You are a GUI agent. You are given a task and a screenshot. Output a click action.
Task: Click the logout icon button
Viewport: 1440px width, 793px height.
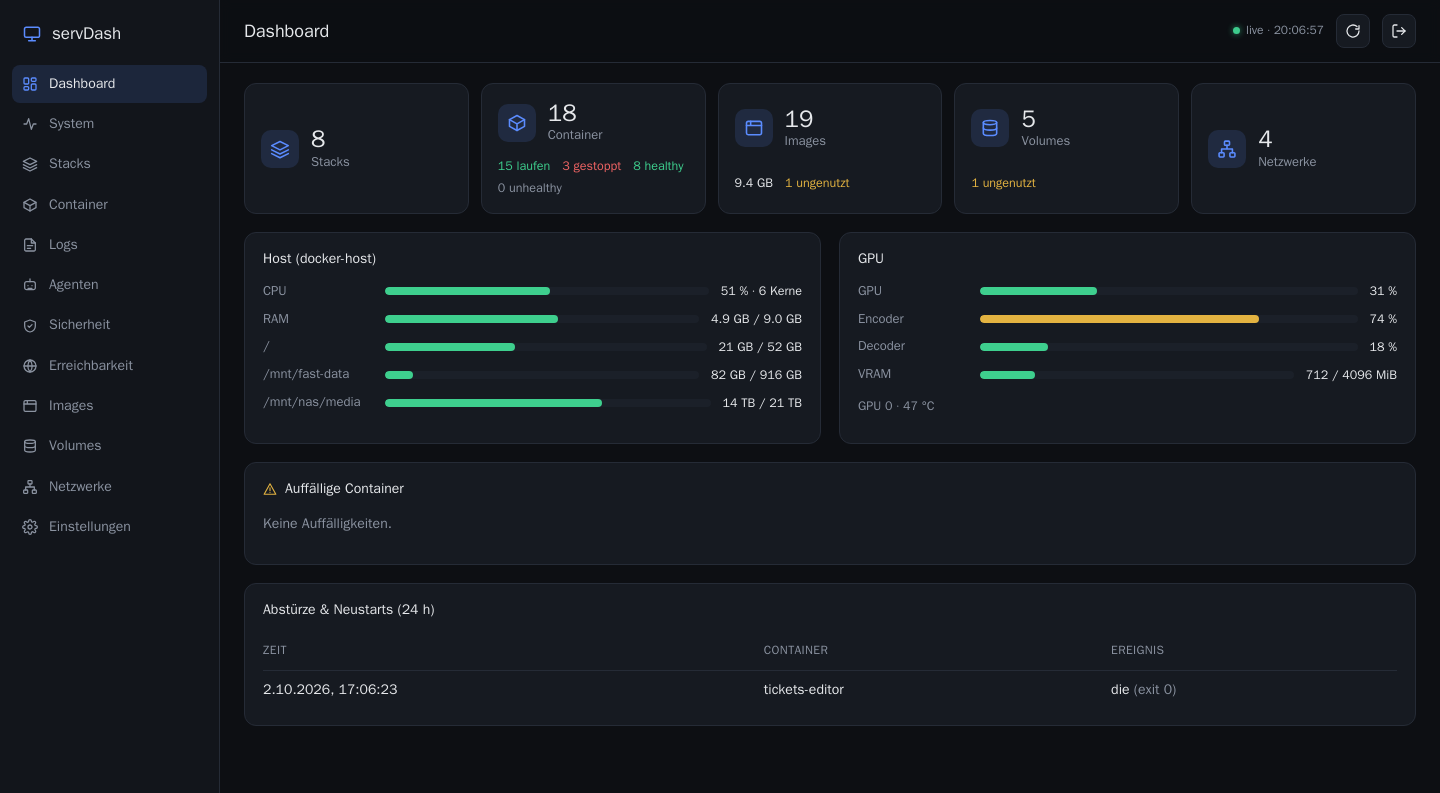coord(1399,31)
